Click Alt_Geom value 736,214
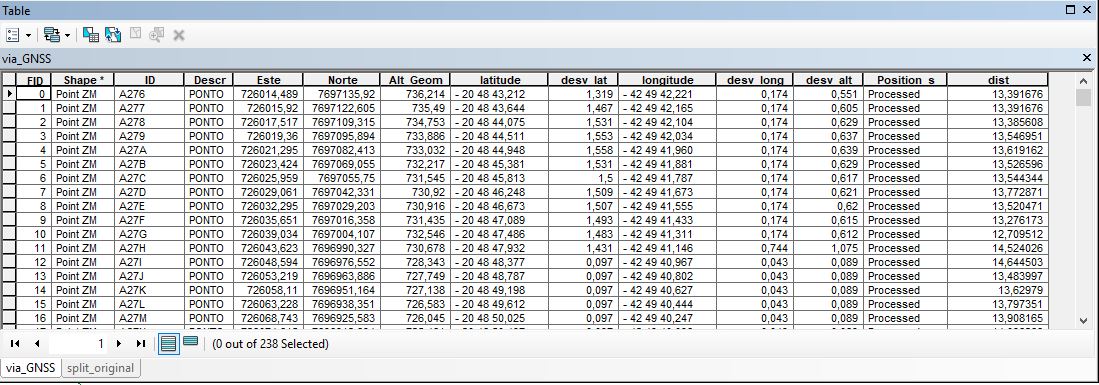The height and width of the screenshot is (385, 1099). point(415,94)
